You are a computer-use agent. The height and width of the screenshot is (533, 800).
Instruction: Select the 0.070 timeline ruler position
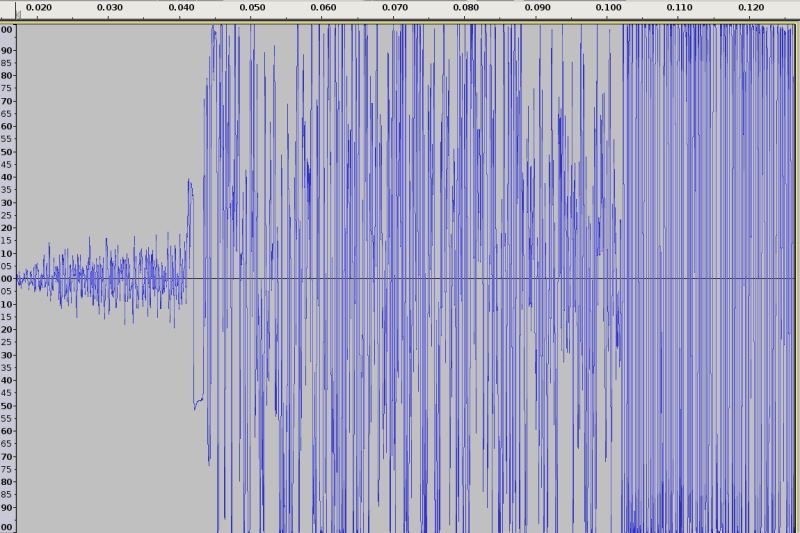[x=395, y=7]
